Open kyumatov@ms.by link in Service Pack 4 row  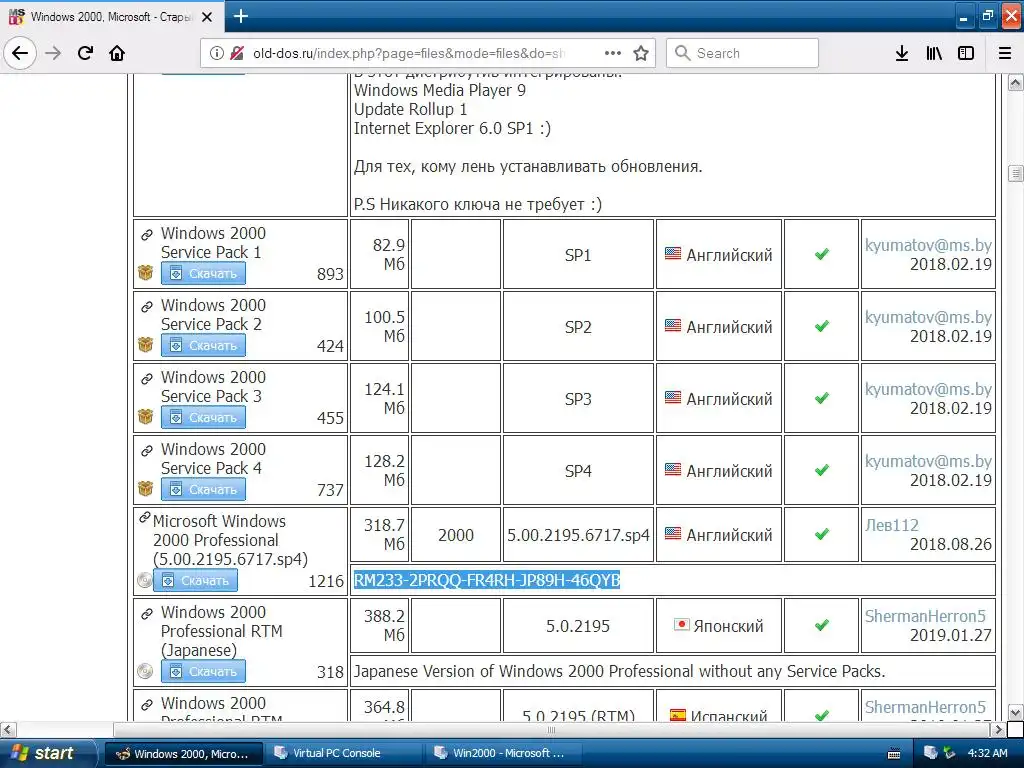click(928, 462)
